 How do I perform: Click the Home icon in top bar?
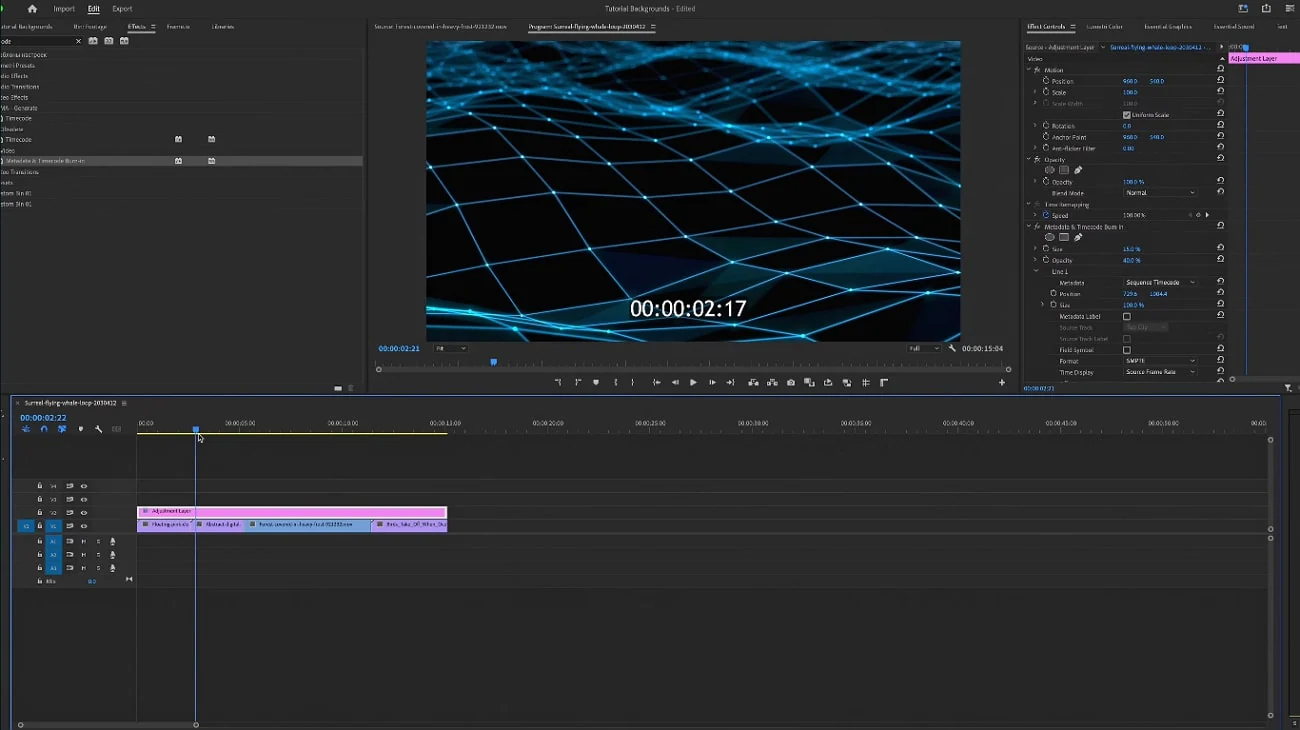(32, 8)
